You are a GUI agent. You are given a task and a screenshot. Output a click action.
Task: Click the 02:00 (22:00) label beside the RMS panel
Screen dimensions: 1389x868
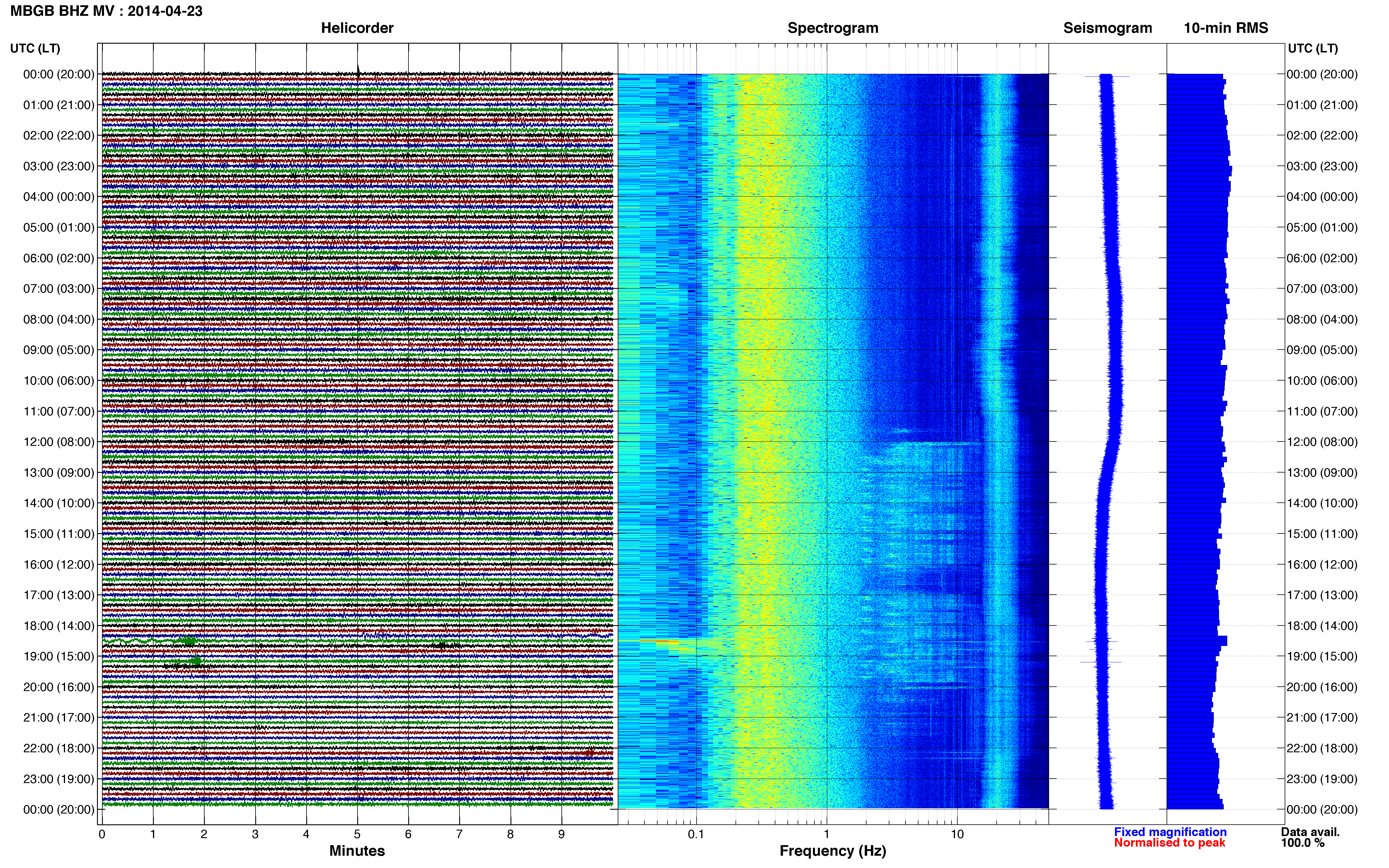(1322, 135)
